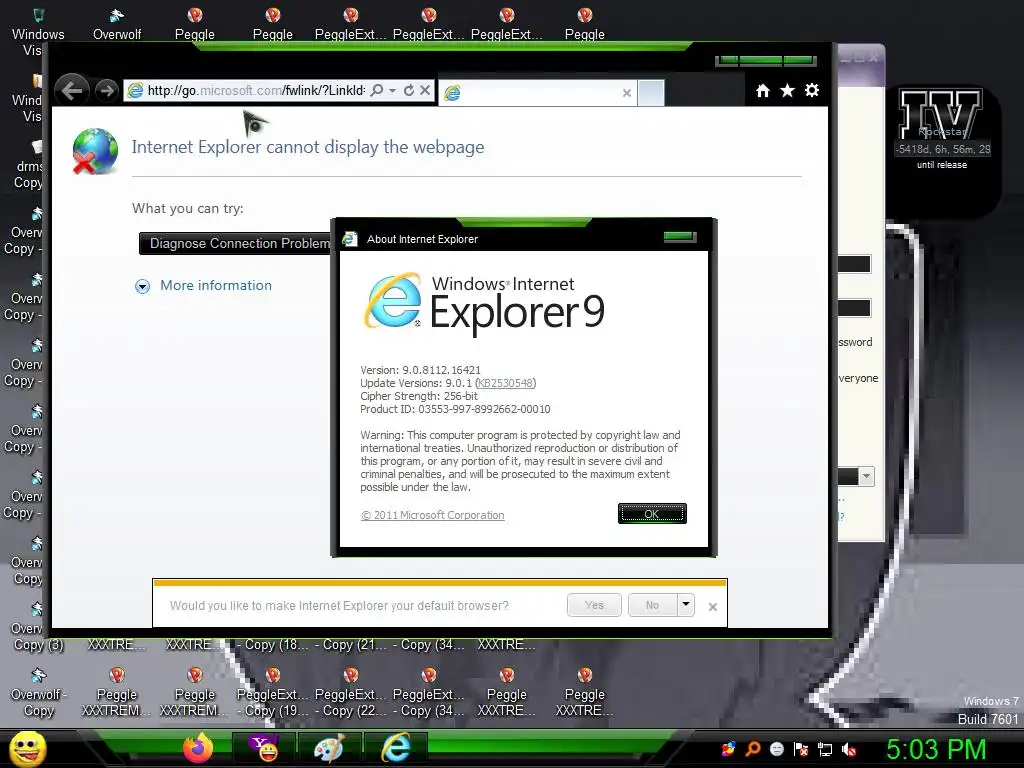Select the Overwolf desktop icon in top row
This screenshot has width=1024, height=768.
tap(117, 24)
